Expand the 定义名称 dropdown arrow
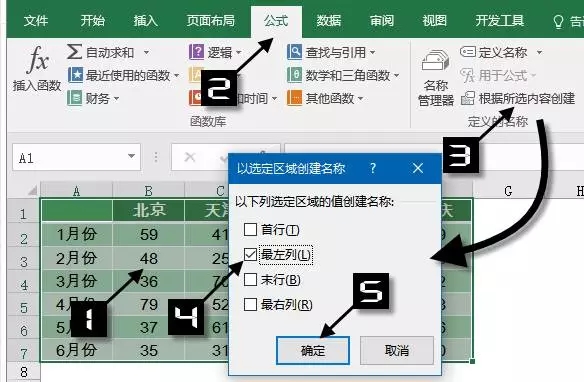This screenshot has width=584, height=382. 539,52
